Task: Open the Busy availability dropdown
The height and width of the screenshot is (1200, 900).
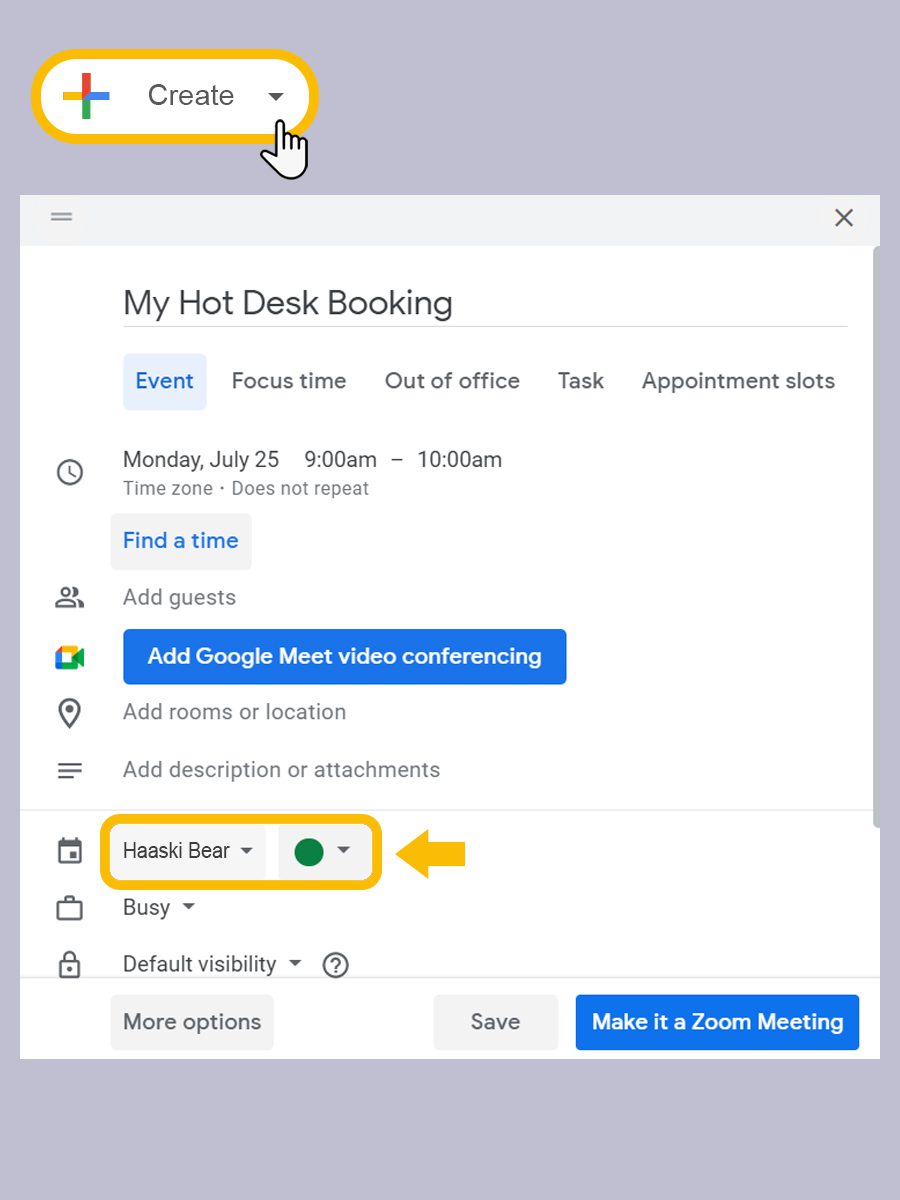Action: click(x=159, y=908)
